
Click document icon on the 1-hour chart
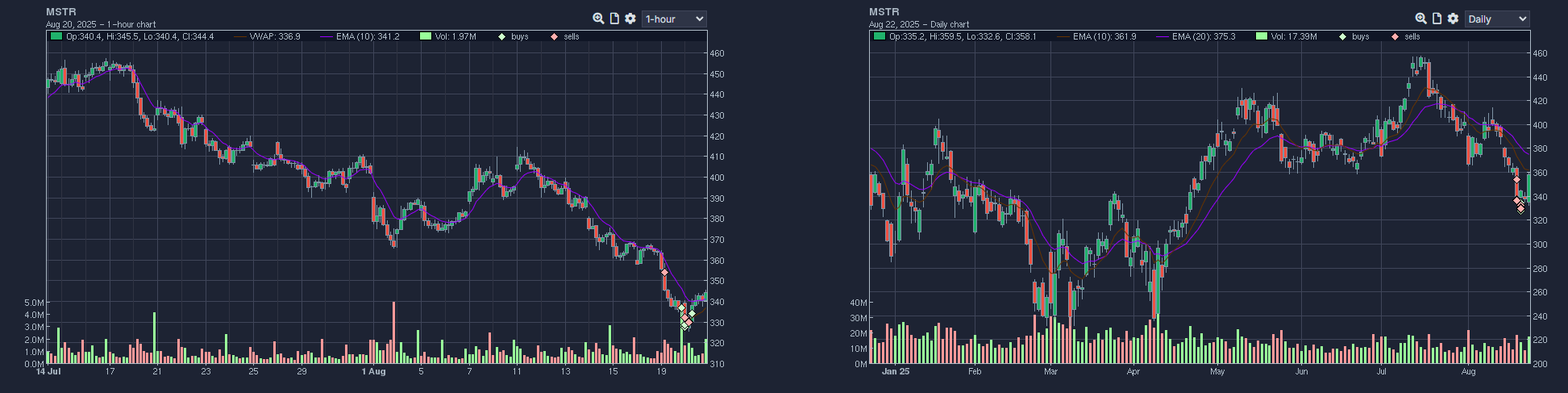(614, 19)
